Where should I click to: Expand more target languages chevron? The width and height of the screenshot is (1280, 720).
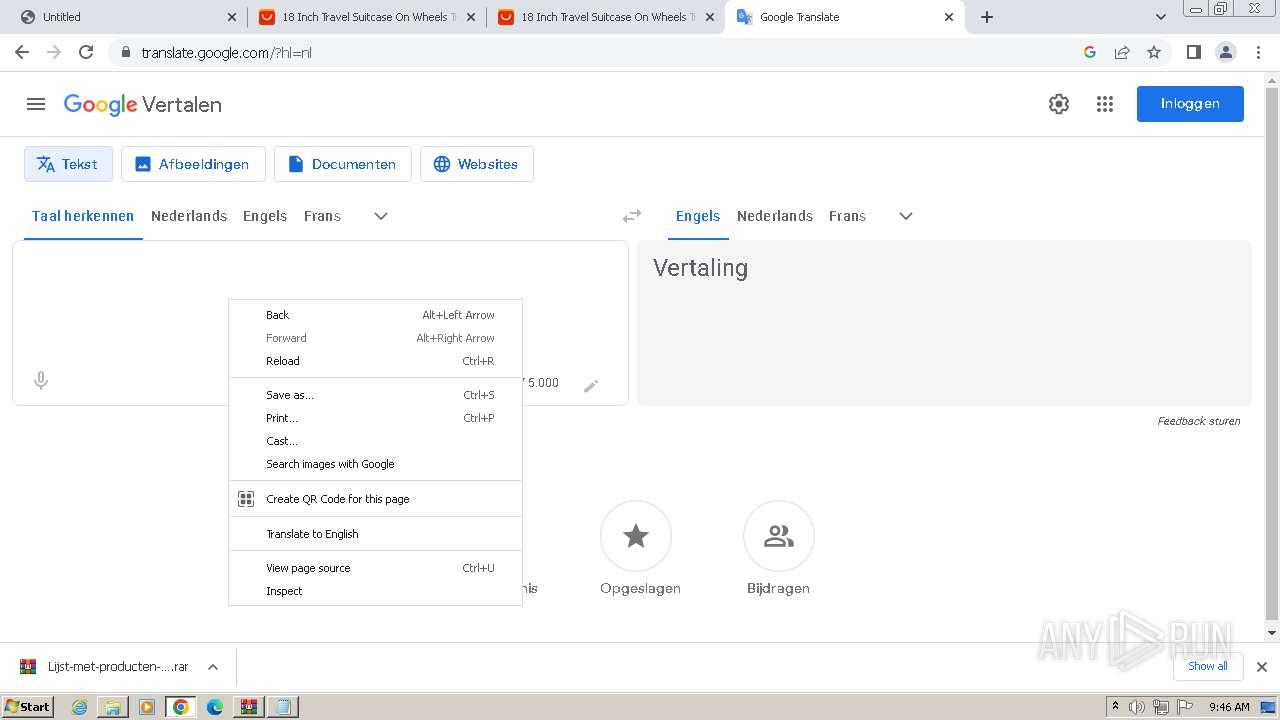coord(906,216)
